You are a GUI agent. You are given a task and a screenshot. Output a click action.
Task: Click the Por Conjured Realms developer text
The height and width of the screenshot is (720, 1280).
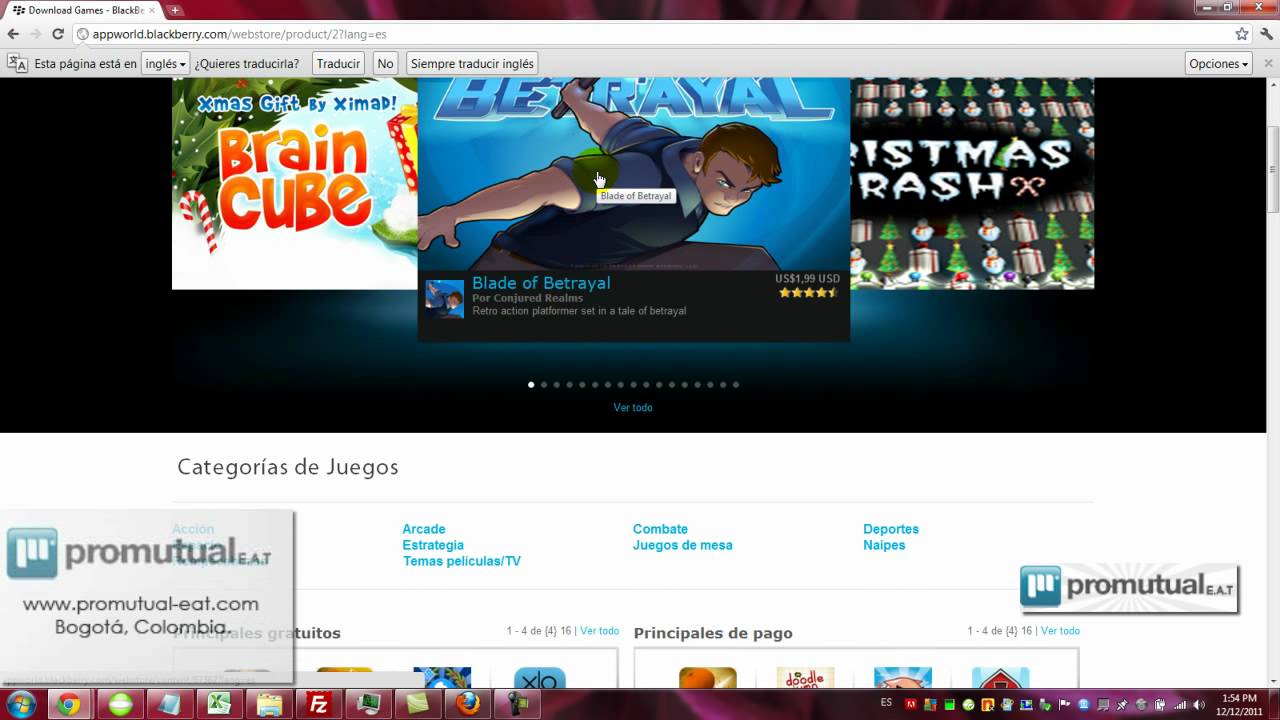[x=528, y=298]
